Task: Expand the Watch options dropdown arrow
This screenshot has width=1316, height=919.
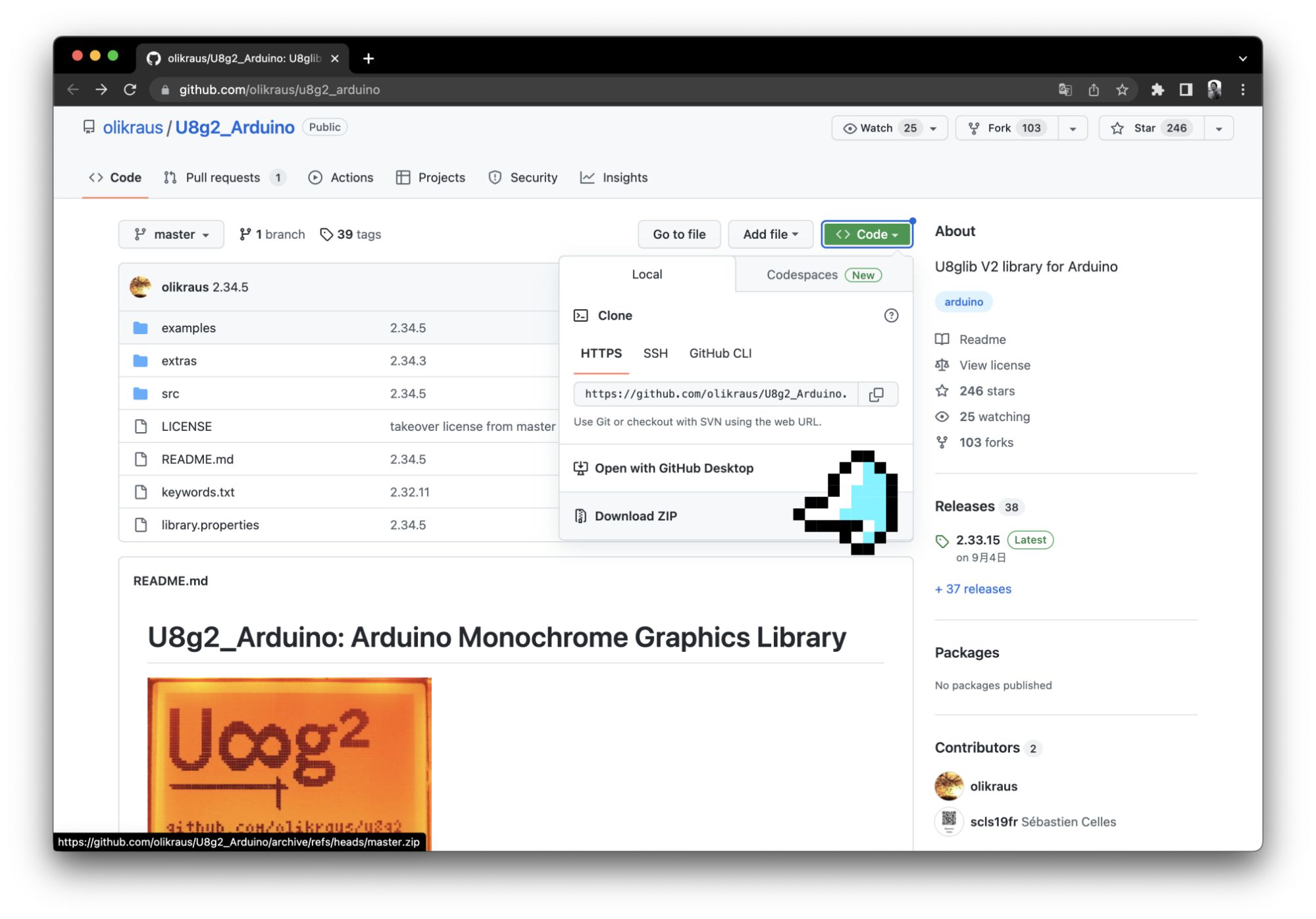Action: [x=934, y=128]
